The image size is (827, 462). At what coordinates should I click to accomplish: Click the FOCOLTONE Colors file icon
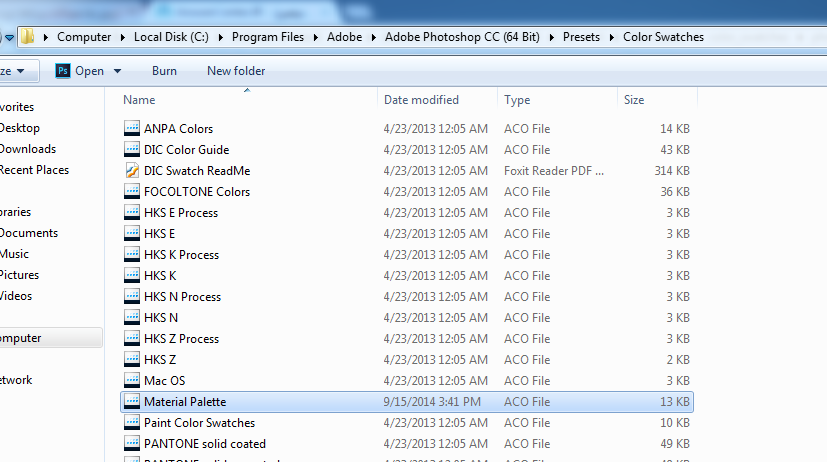click(x=132, y=192)
